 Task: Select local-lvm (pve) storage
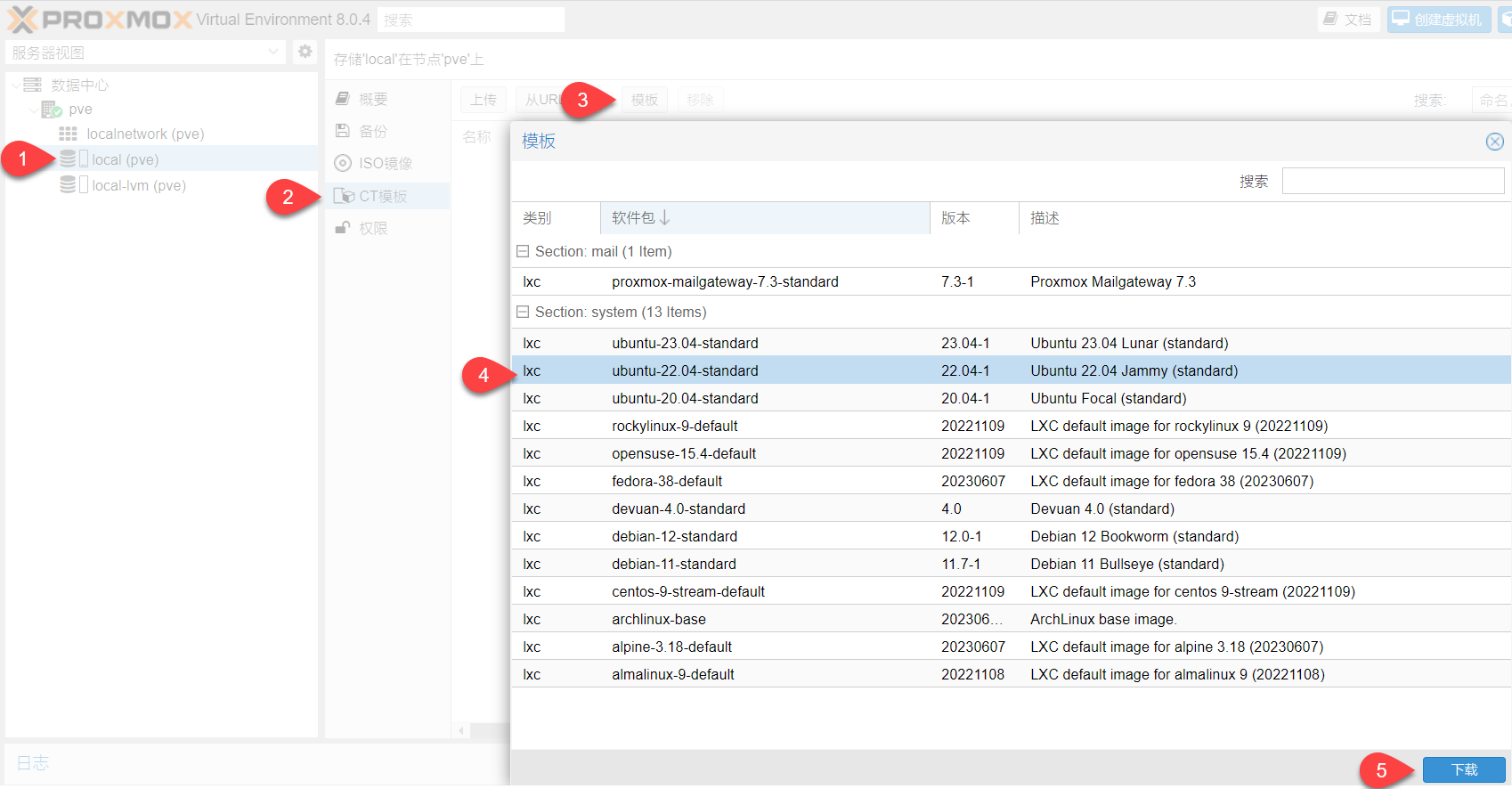139,185
